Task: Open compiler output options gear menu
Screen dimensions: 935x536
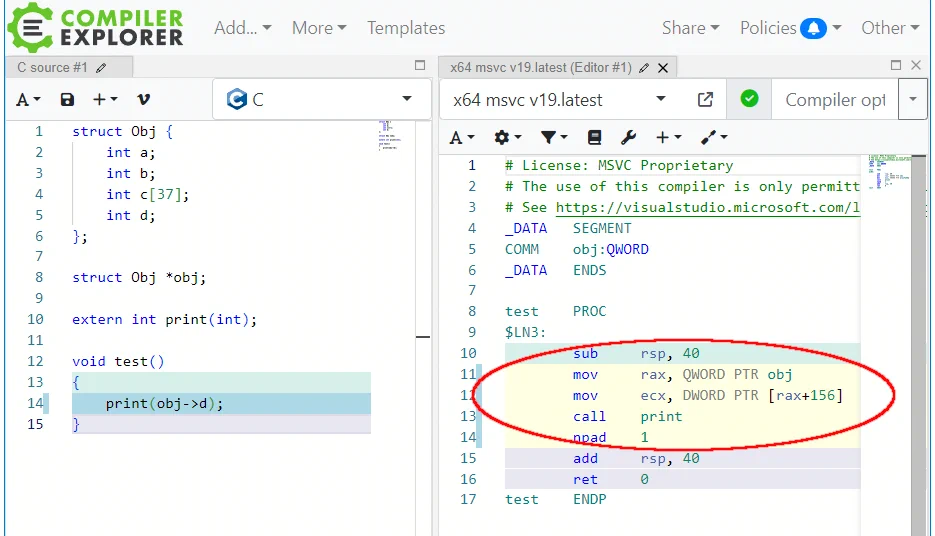Action: 507,138
